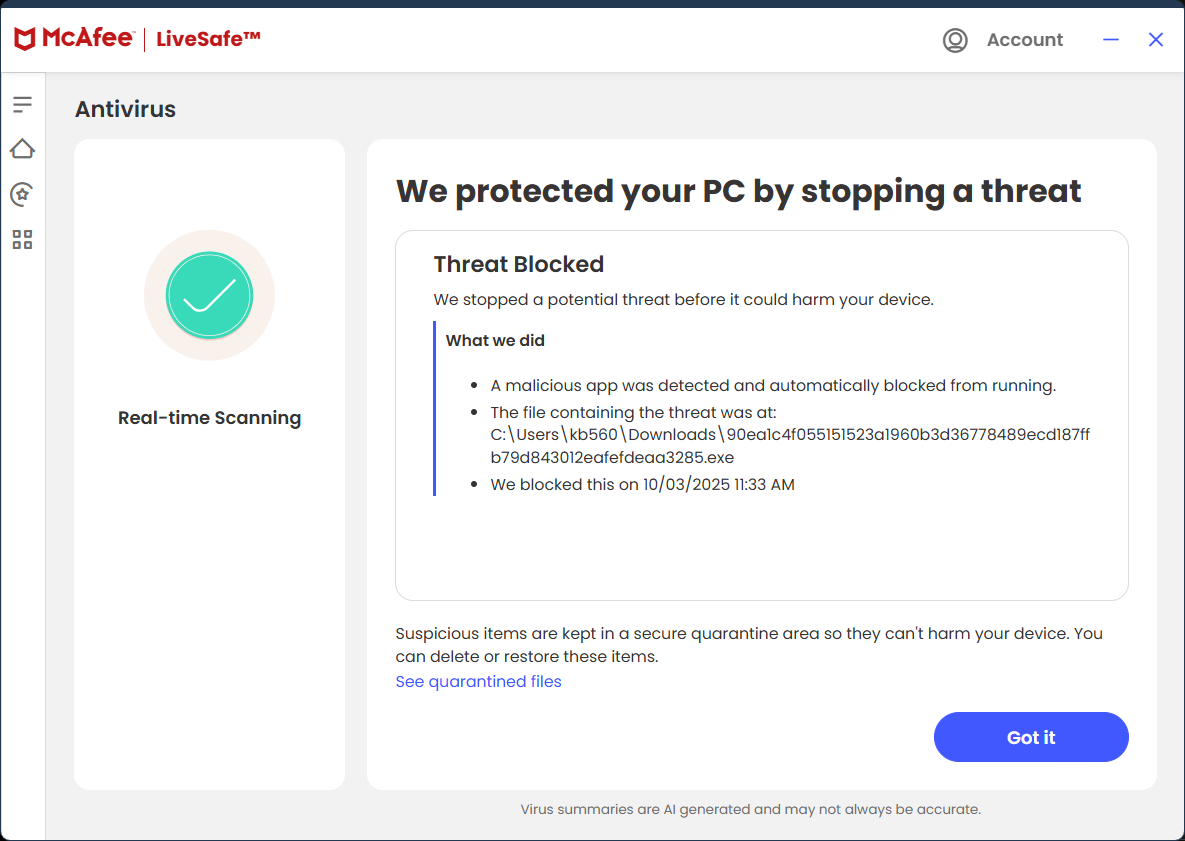
Task: Click the AI generated disclaimer text
Action: point(750,809)
